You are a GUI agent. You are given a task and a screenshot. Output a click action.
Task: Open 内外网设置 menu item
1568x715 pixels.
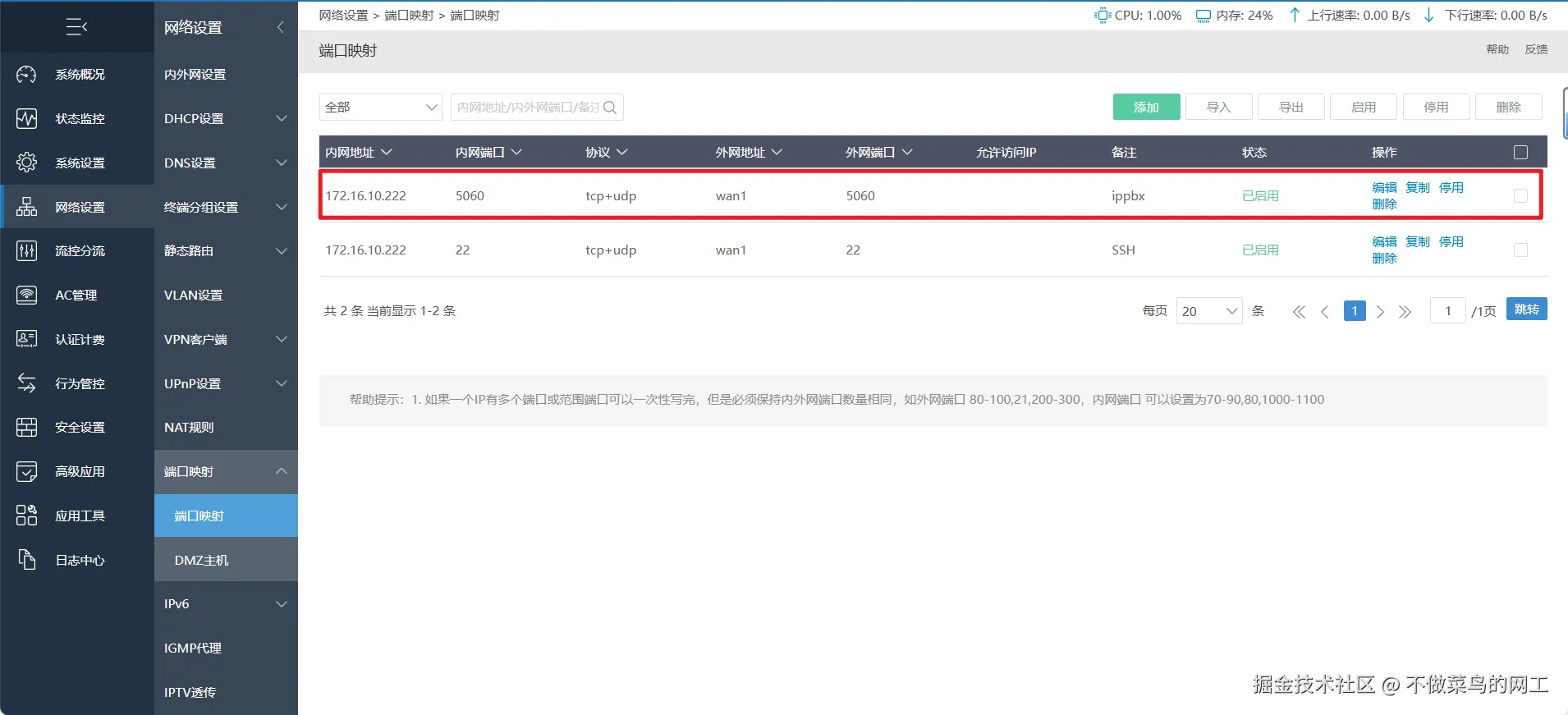(226, 75)
